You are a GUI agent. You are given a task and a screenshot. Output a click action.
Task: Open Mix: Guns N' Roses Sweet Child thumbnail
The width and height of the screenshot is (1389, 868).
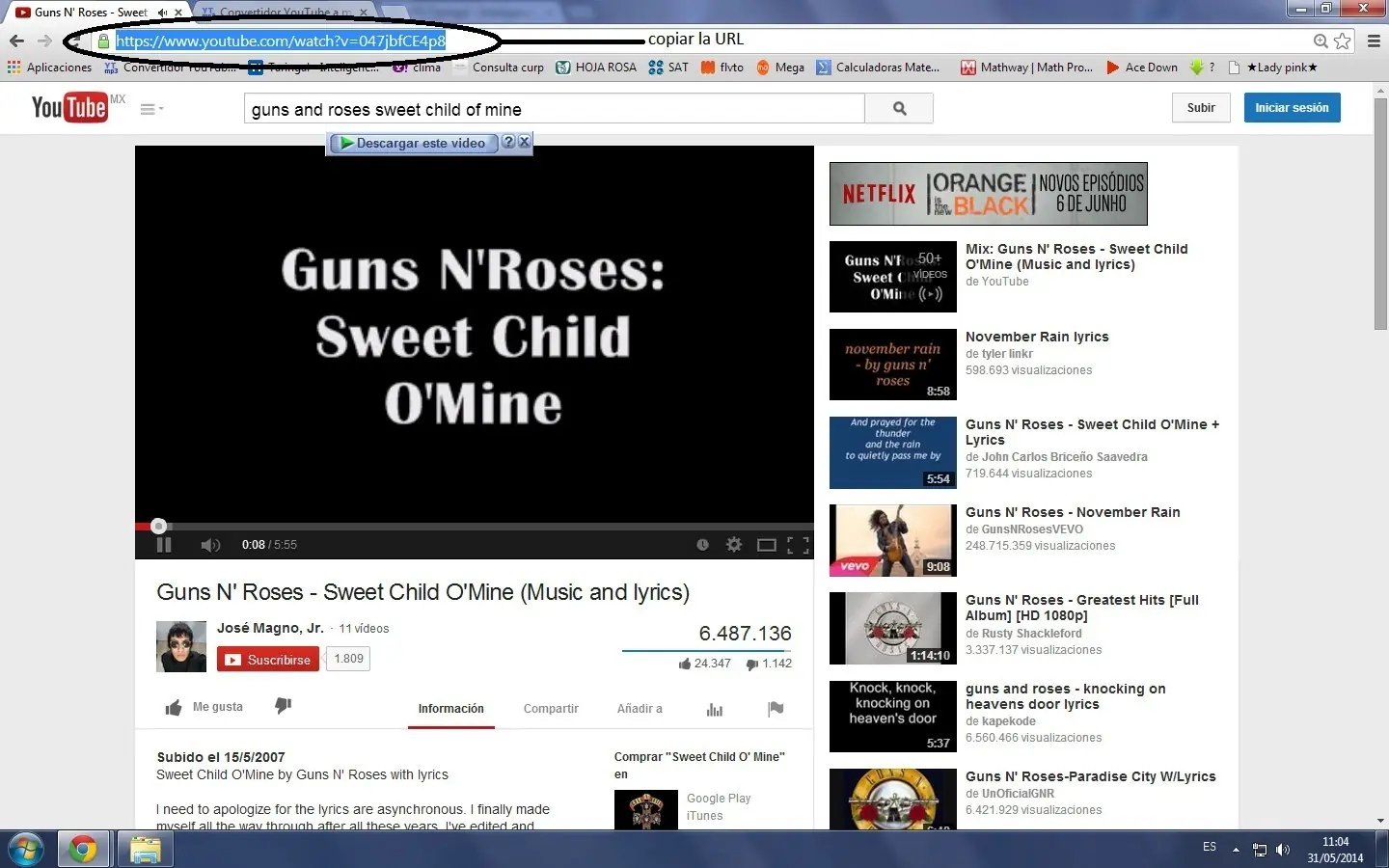pos(893,277)
